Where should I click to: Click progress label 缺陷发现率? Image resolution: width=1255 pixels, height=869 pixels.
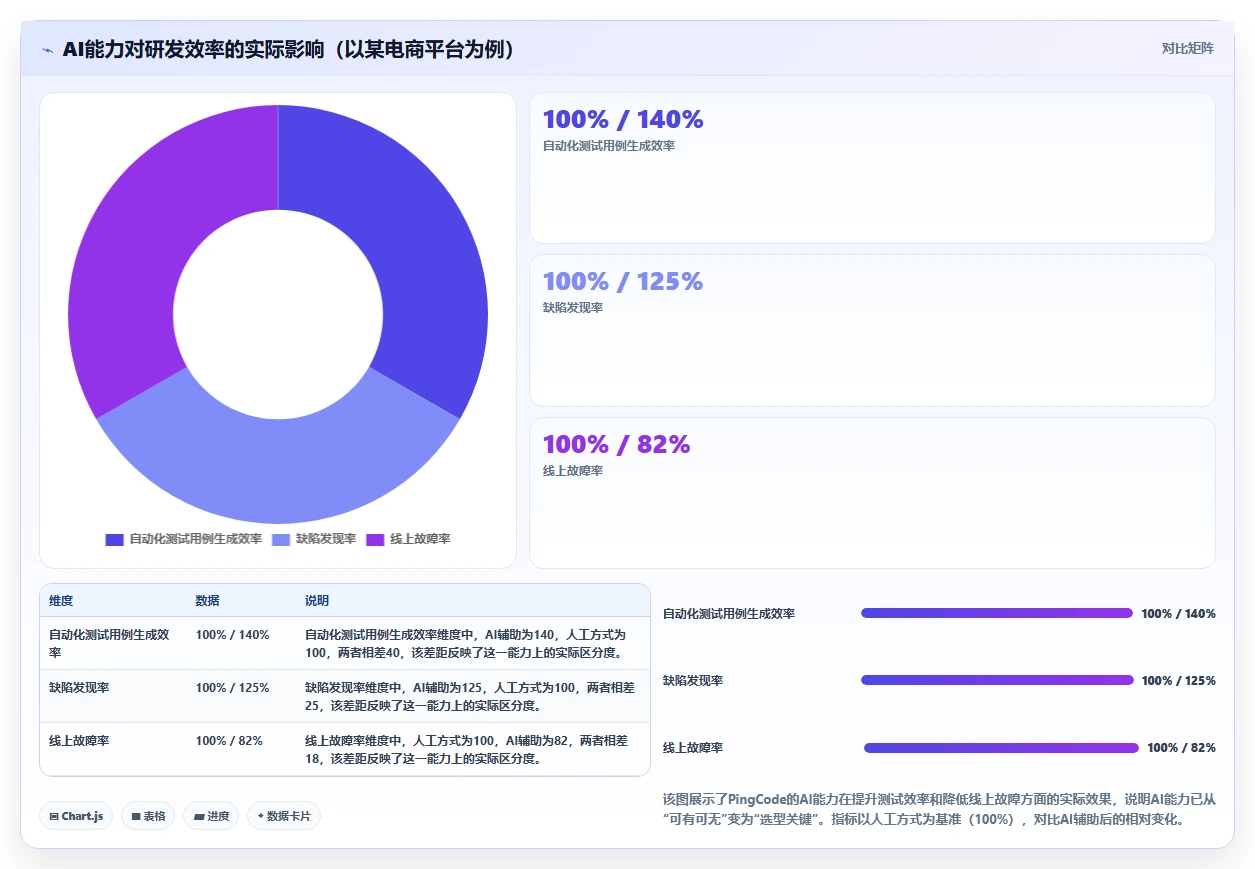pos(693,681)
